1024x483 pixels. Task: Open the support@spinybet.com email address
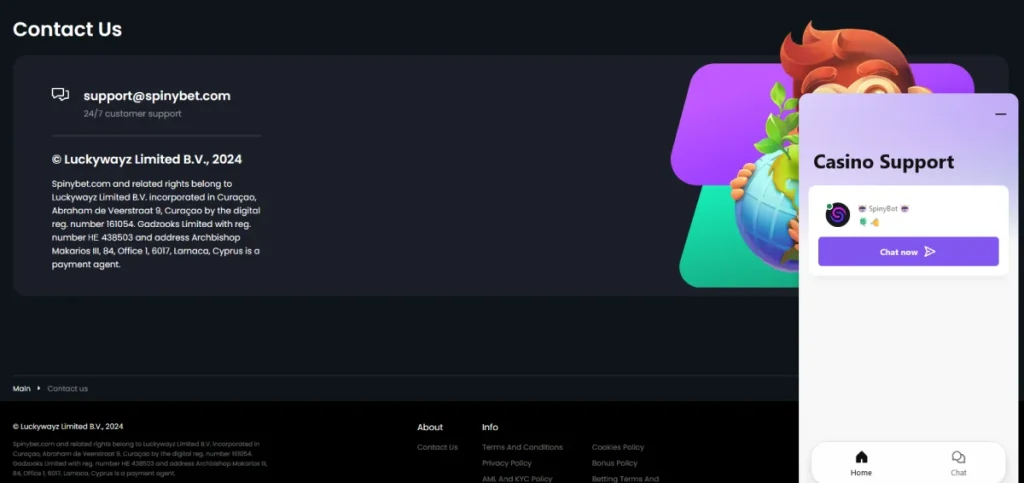coord(157,96)
